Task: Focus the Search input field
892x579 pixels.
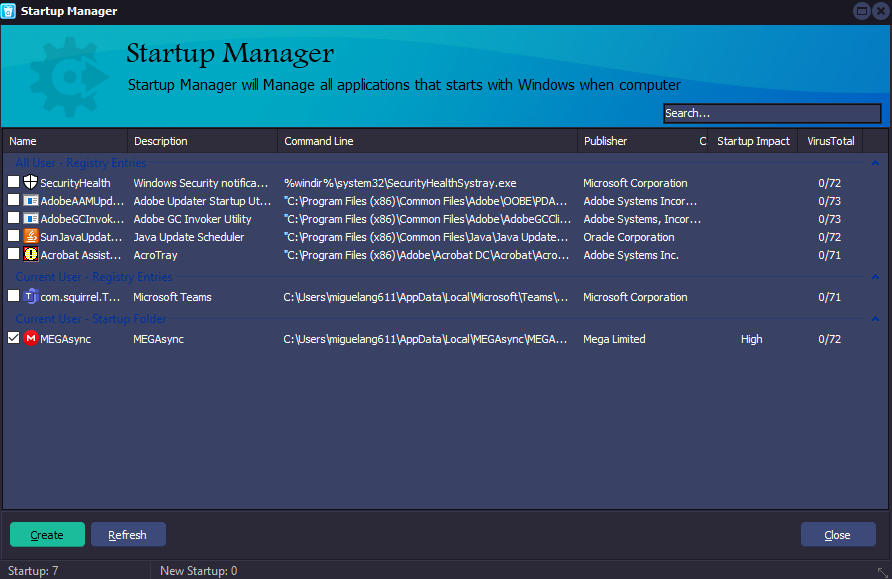Action: point(771,114)
